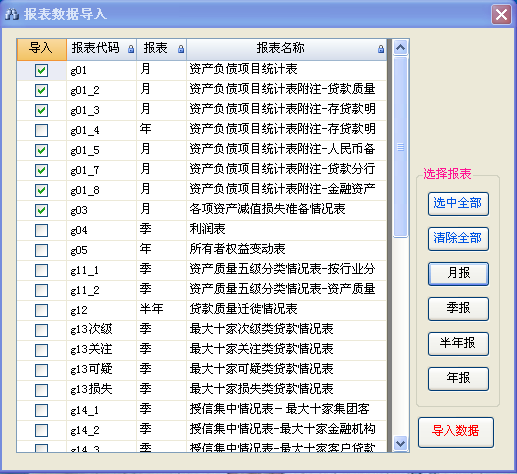
Task: Click the lock icon in 报表代码 header
Action: coord(131,49)
